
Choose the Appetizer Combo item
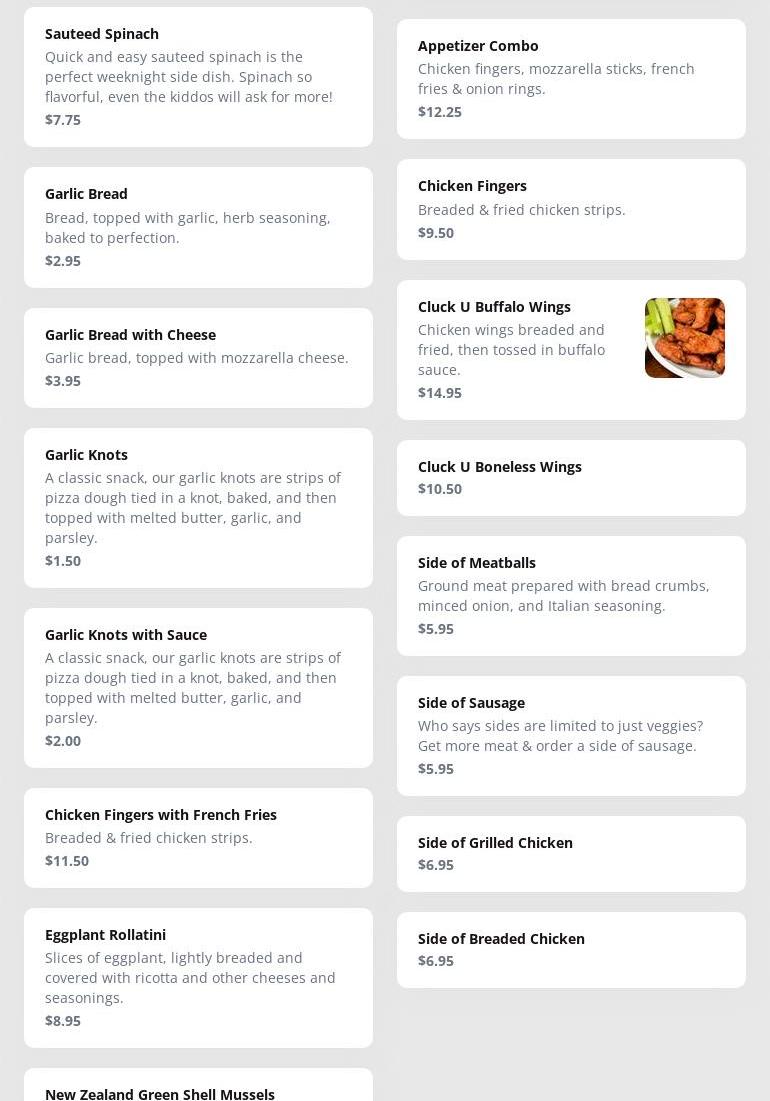(x=571, y=79)
